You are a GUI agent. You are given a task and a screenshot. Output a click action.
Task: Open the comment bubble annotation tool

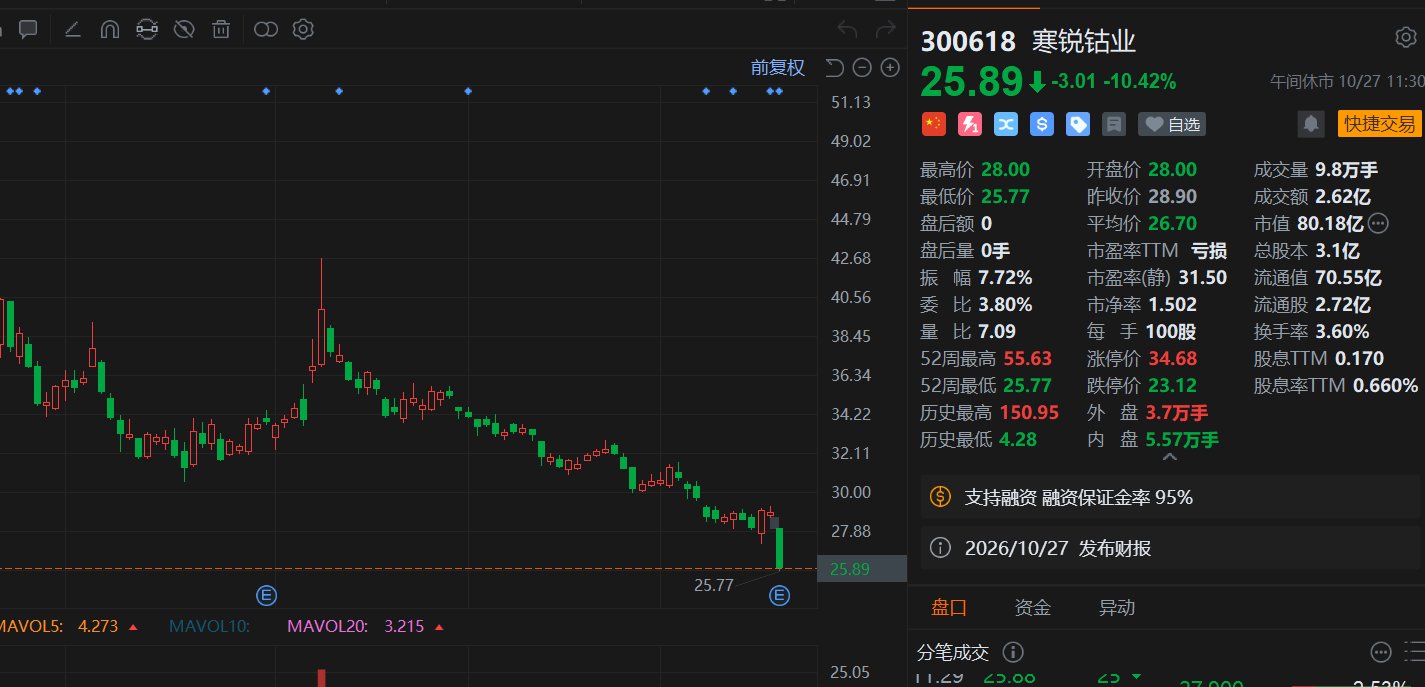(x=28, y=29)
